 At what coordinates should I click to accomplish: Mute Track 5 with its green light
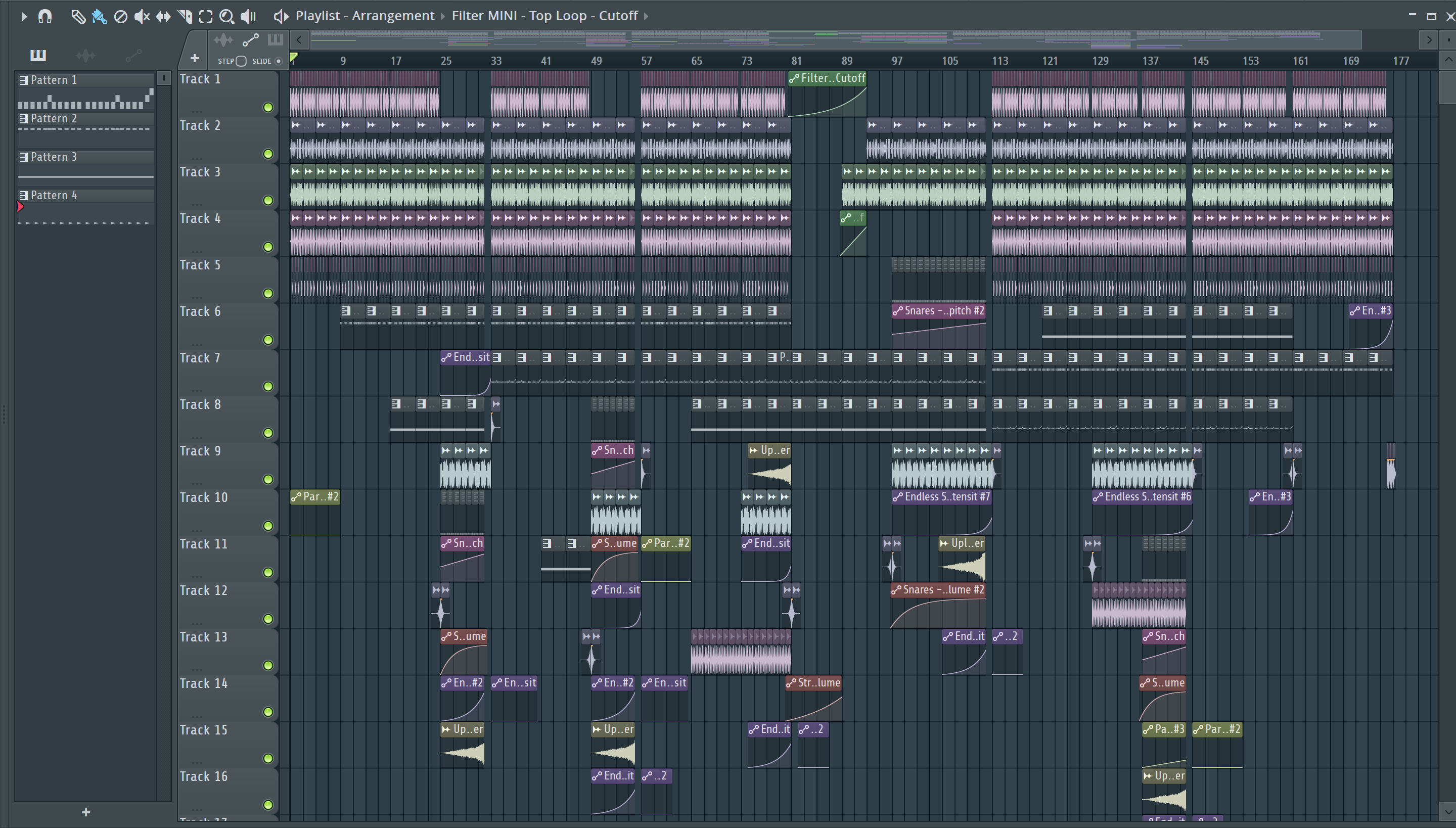(268, 293)
